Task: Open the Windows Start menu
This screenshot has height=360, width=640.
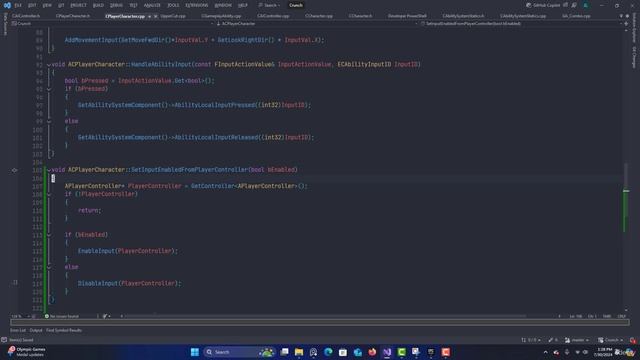Action: 195,352
